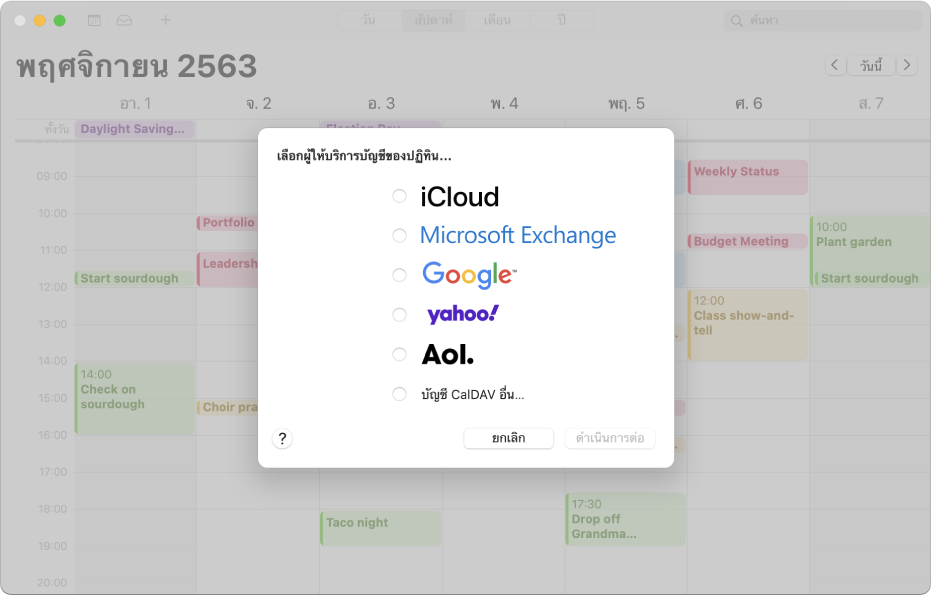Click the search magnifier icon
This screenshot has width=931, height=596.
tap(736, 21)
